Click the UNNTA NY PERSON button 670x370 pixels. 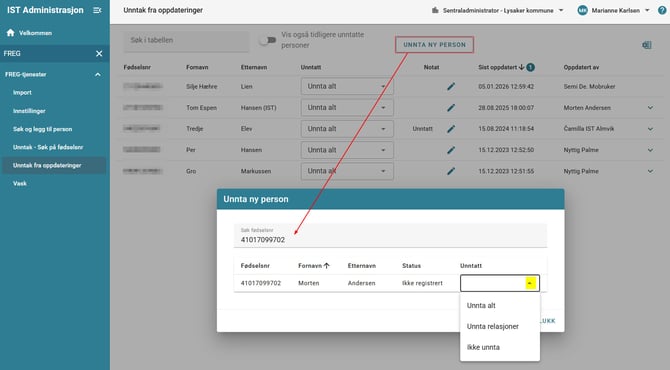pyautogui.click(x=434, y=44)
